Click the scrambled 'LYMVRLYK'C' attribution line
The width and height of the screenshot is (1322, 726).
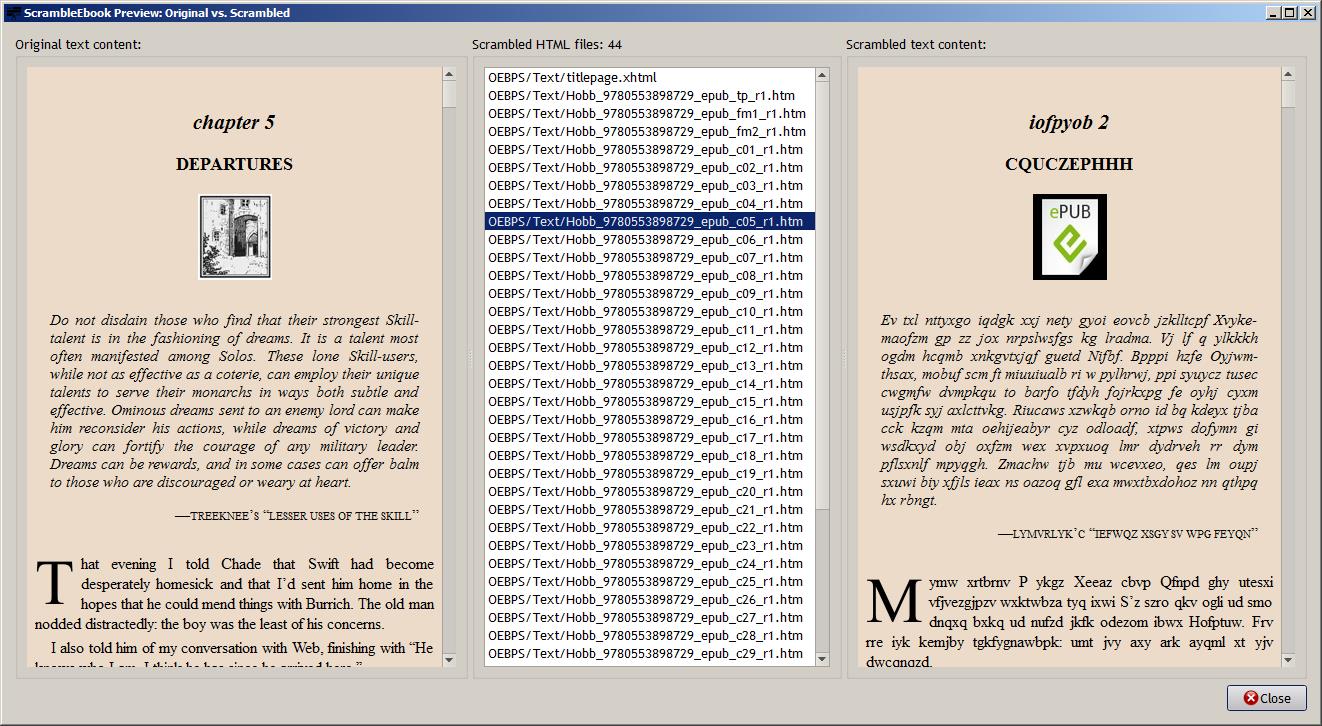[1127, 534]
